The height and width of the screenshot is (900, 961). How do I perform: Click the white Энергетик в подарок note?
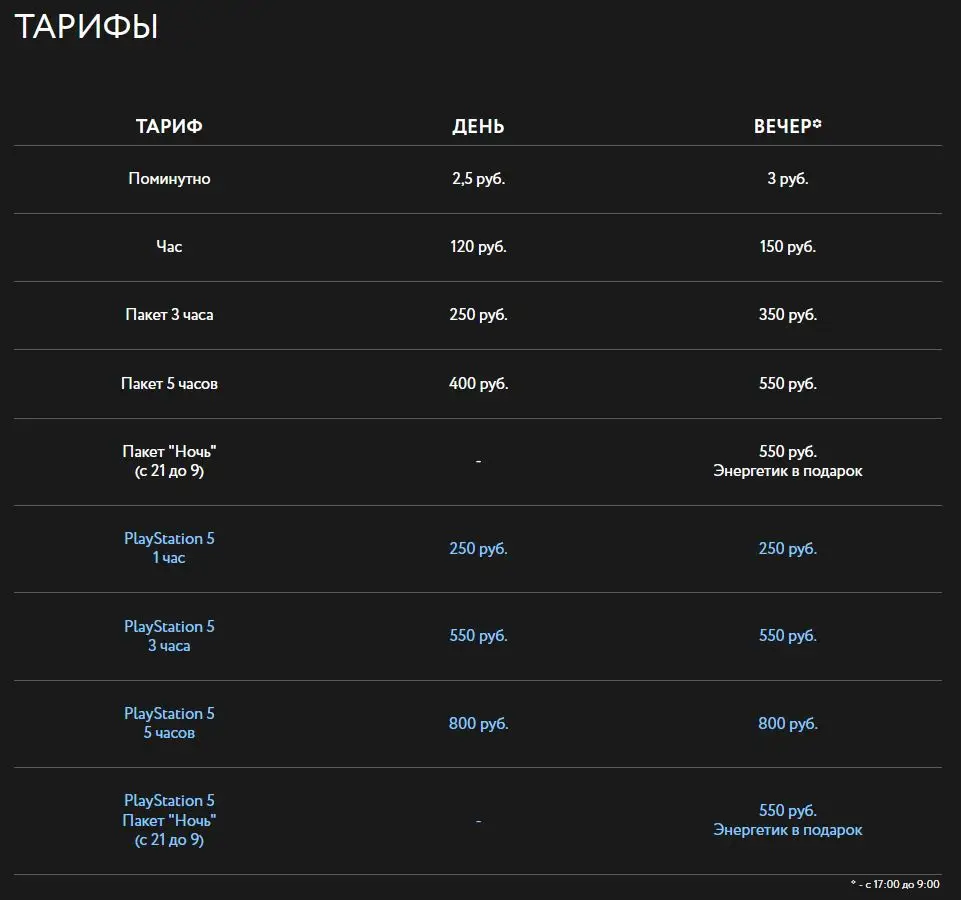[787, 471]
